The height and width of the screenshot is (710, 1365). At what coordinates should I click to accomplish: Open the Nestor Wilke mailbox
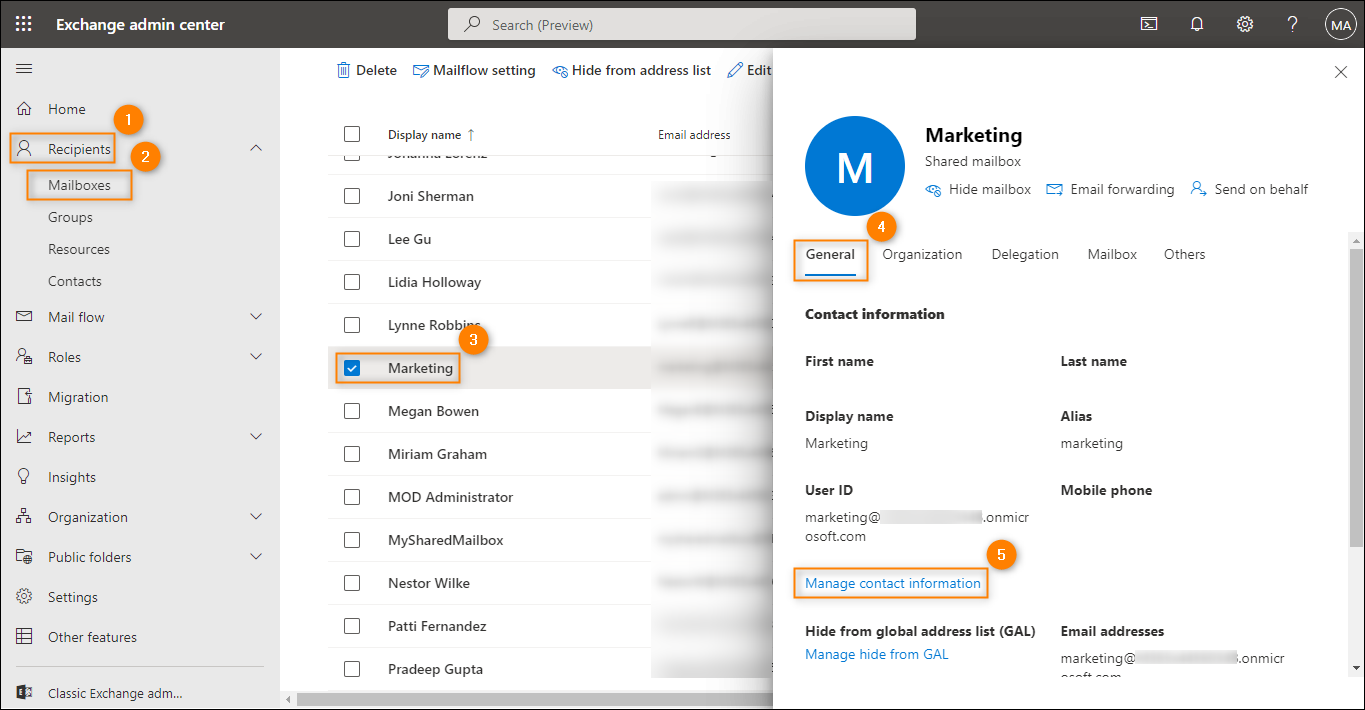point(429,583)
